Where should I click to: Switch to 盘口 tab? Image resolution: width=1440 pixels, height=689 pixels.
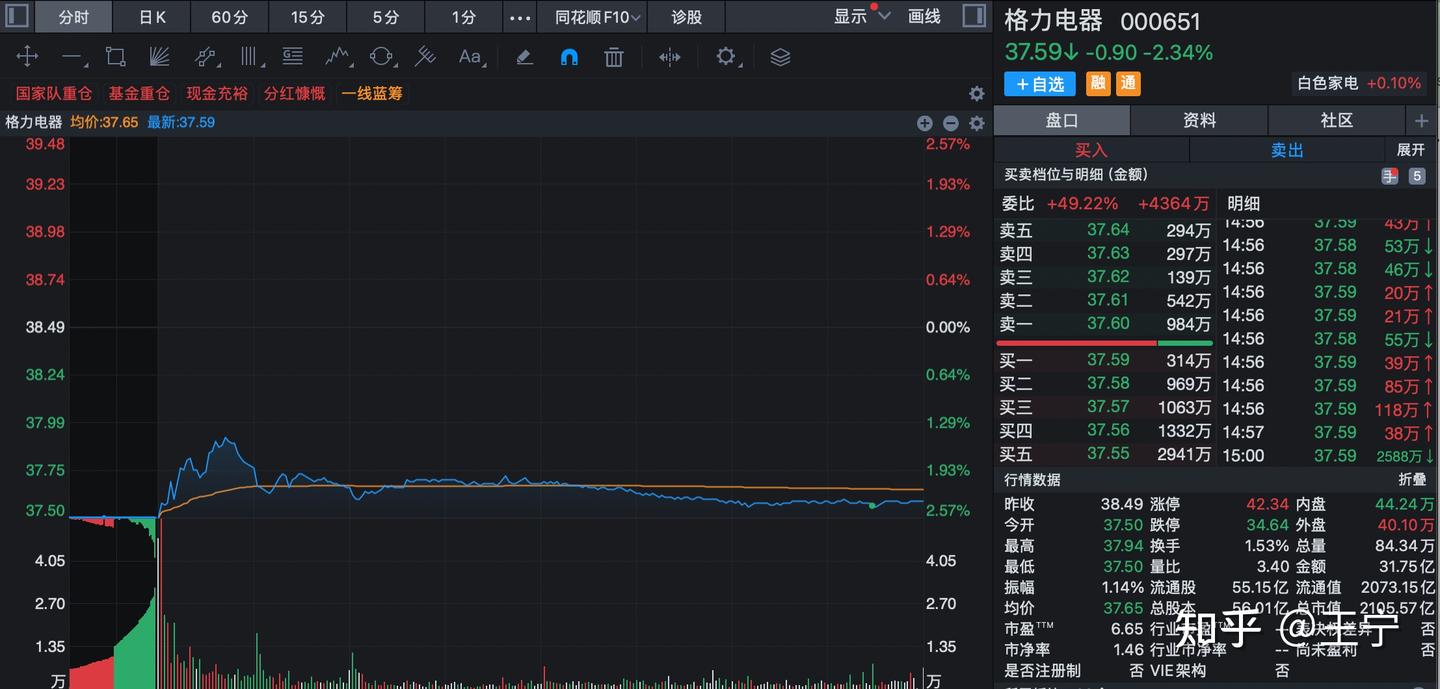(1062, 121)
